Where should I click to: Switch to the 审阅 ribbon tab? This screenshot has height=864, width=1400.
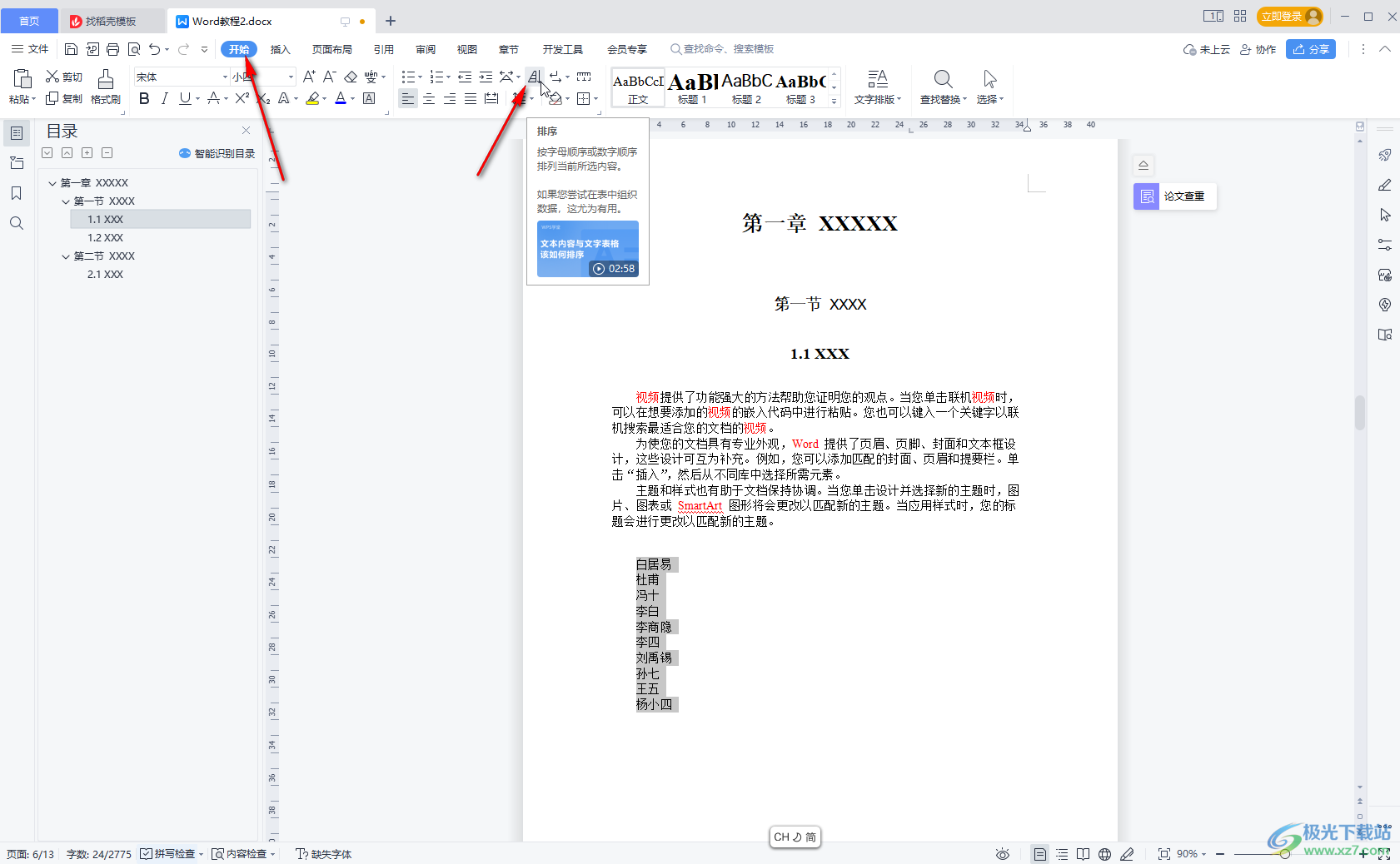426,49
